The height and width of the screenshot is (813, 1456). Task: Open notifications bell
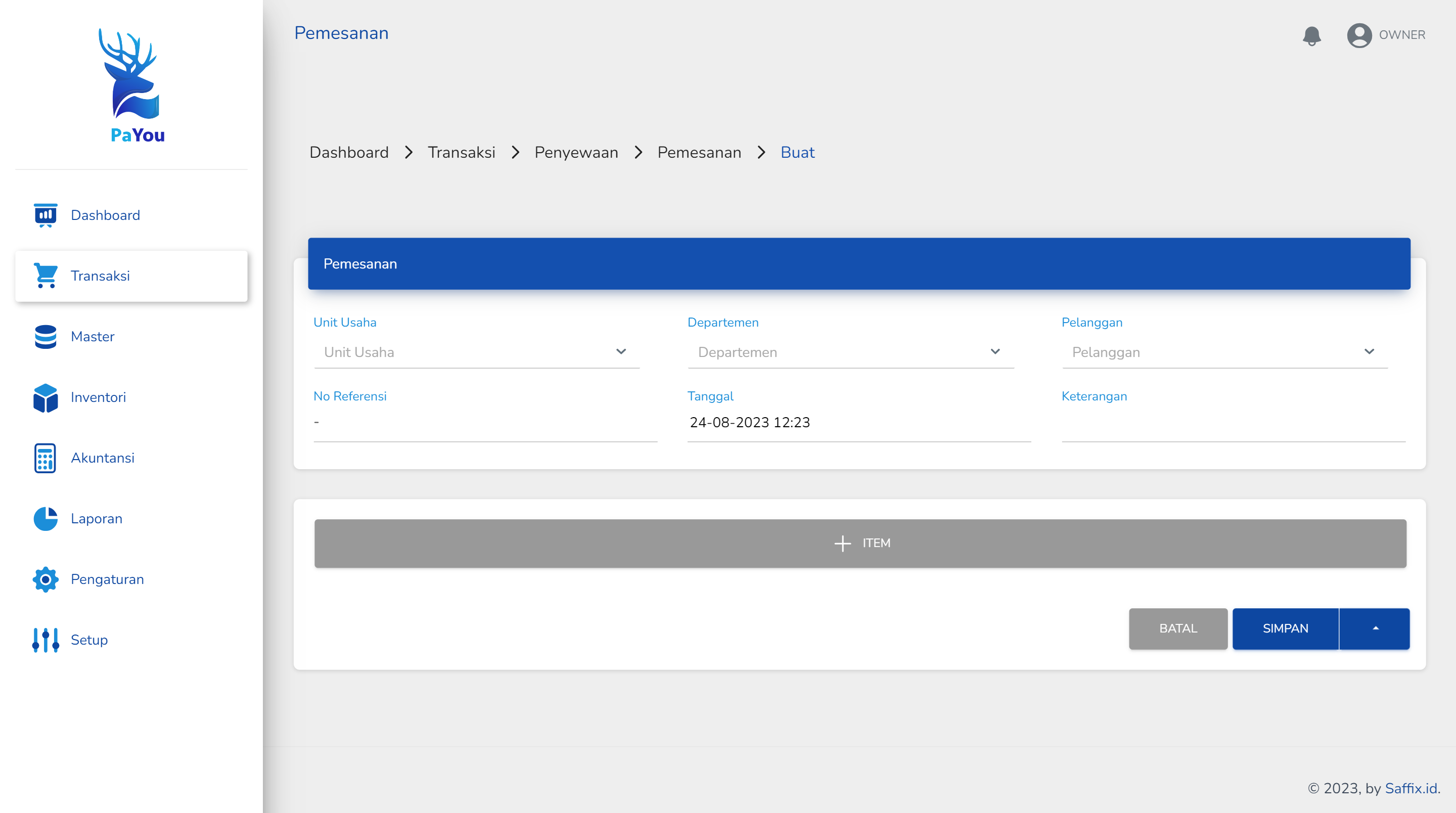tap(1311, 35)
